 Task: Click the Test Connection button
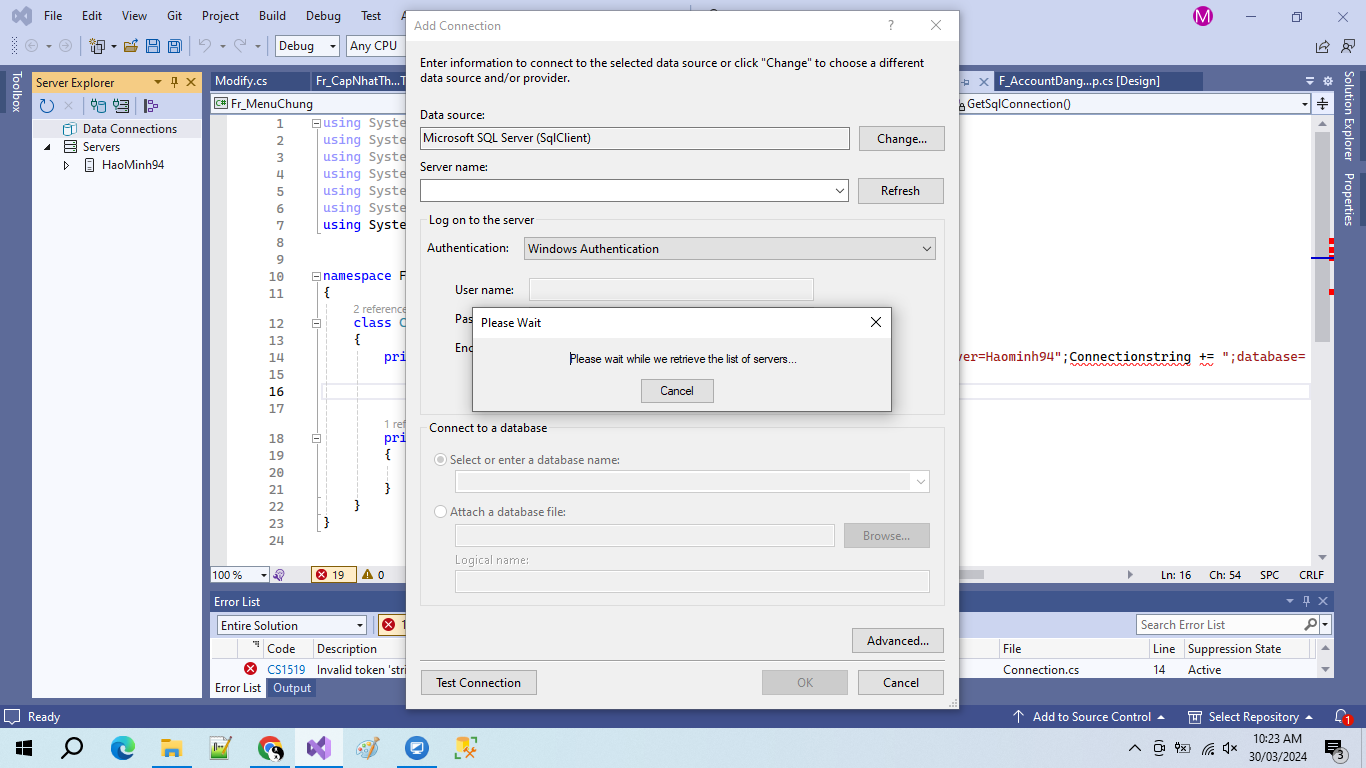point(479,683)
